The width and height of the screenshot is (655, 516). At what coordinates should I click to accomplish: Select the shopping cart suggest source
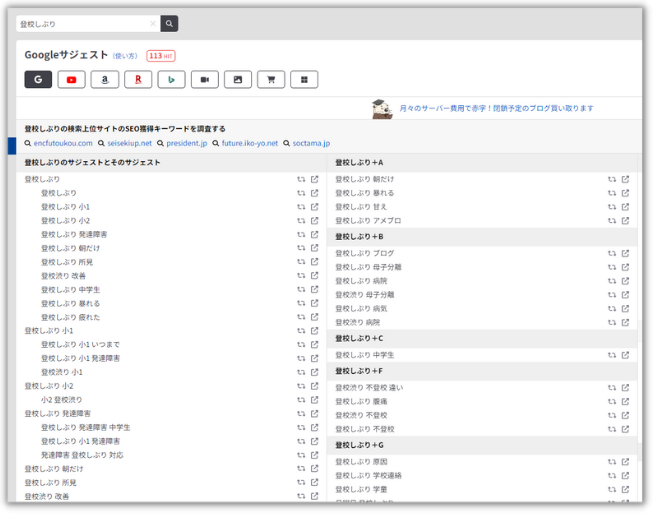click(271, 79)
